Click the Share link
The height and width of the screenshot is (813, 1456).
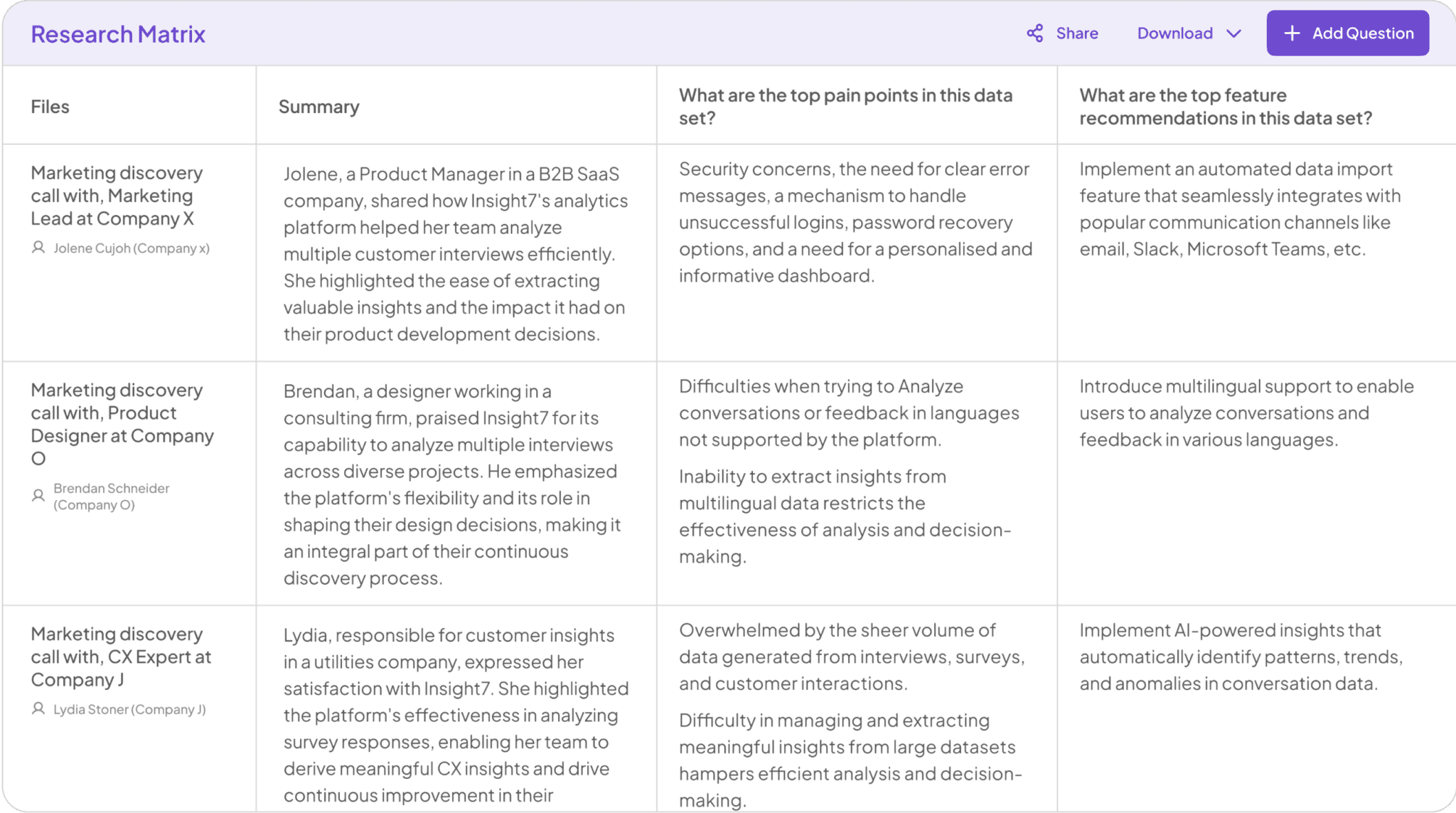pyautogui.click(x=1078, y=33)
